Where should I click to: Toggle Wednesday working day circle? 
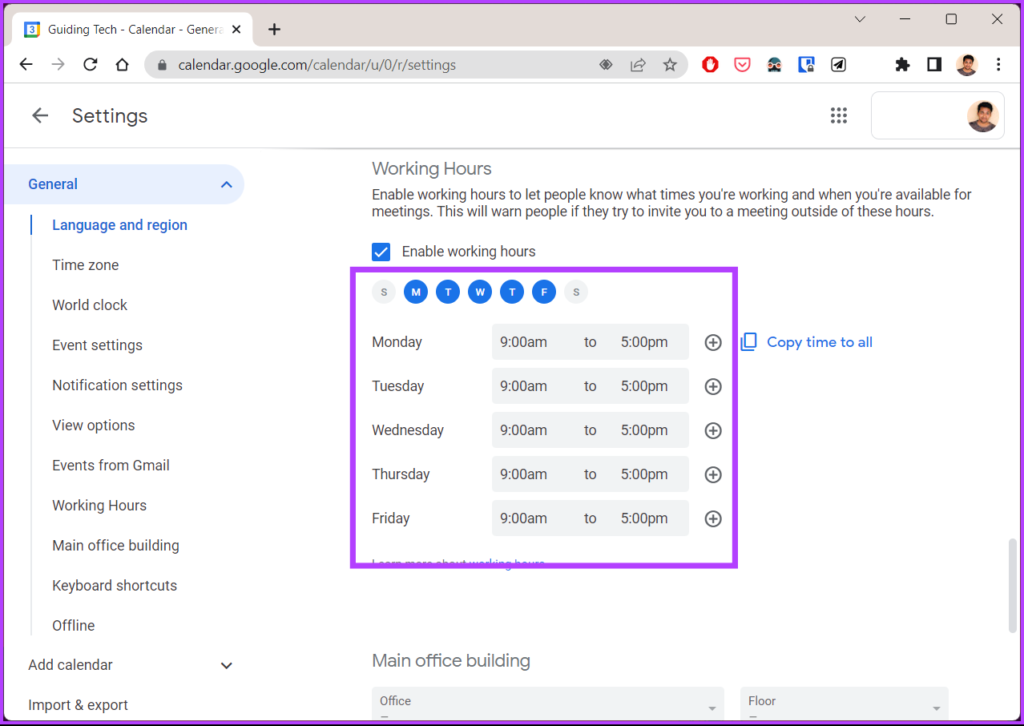[480, 292]
